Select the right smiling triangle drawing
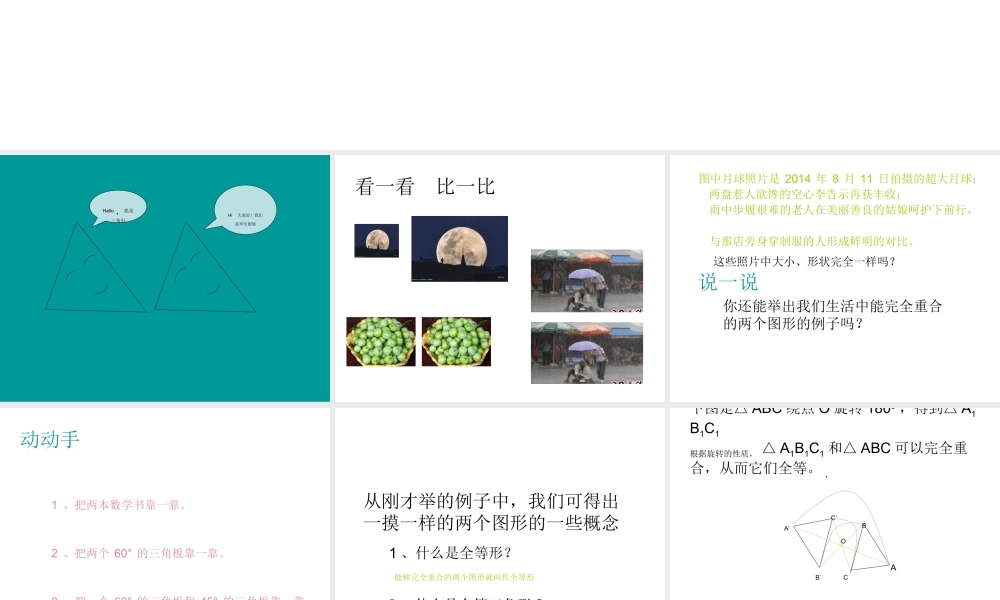 pos(205,267)
